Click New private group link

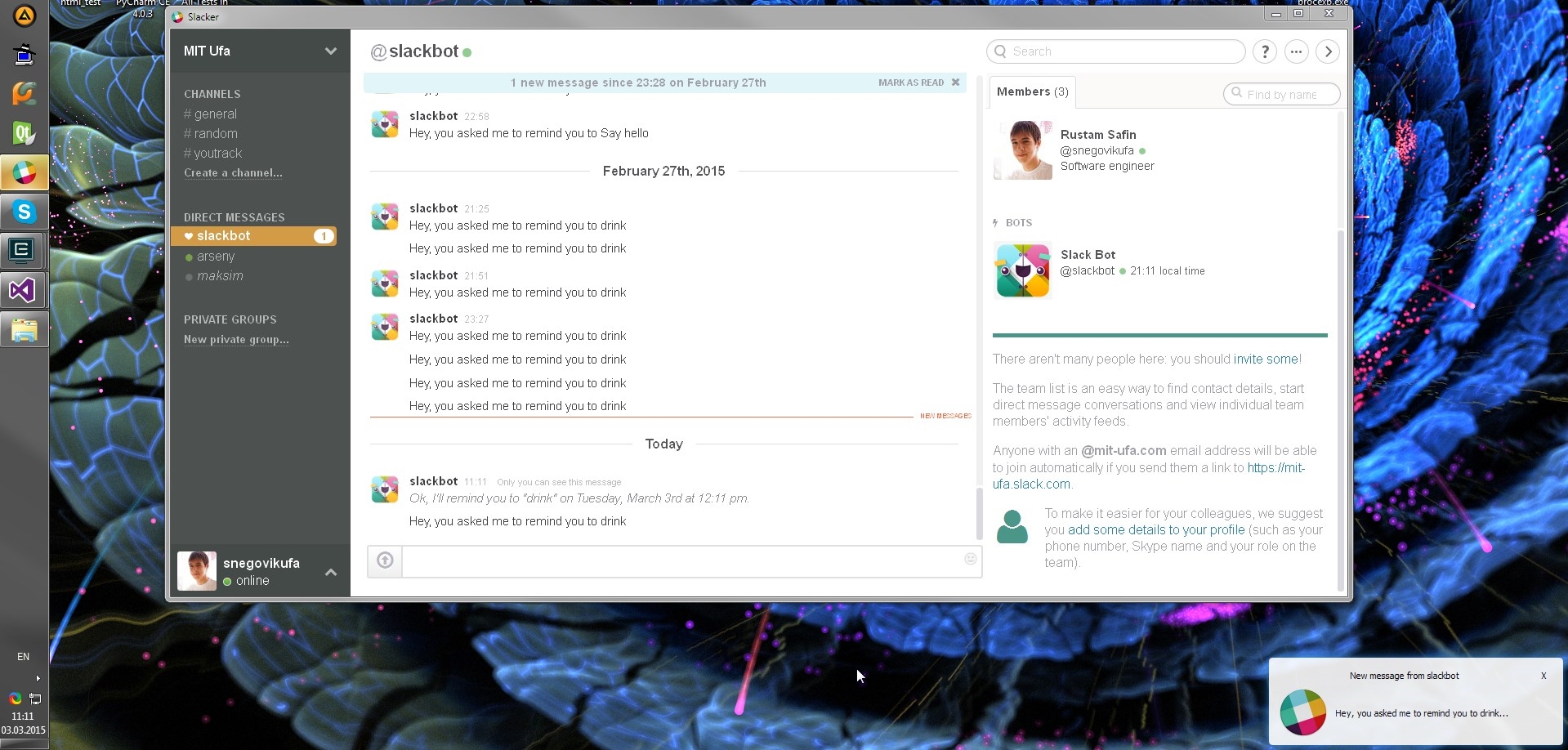[x=236, y=340]
